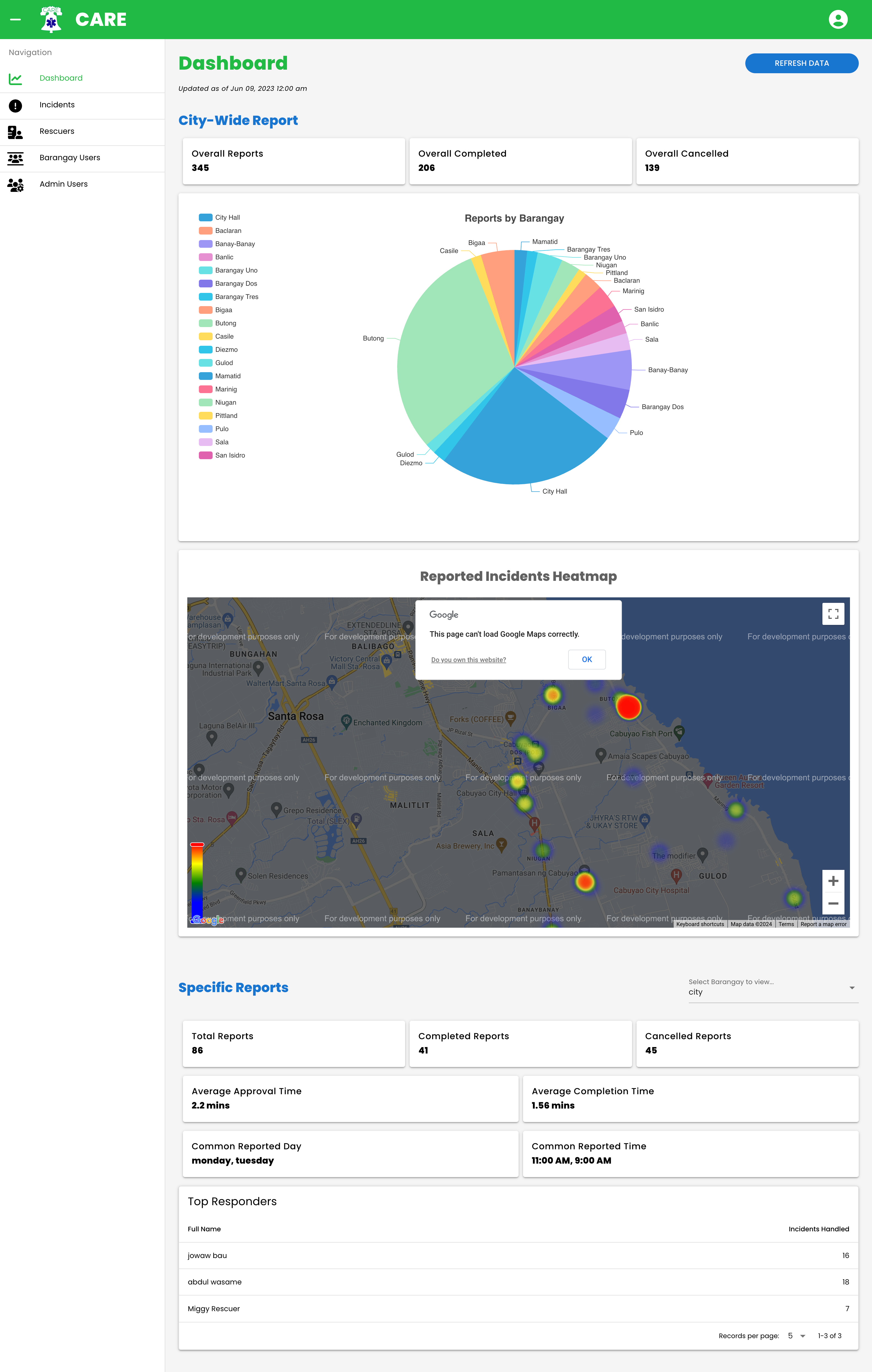Dismiss the Google Maps warning with OK

586,659
